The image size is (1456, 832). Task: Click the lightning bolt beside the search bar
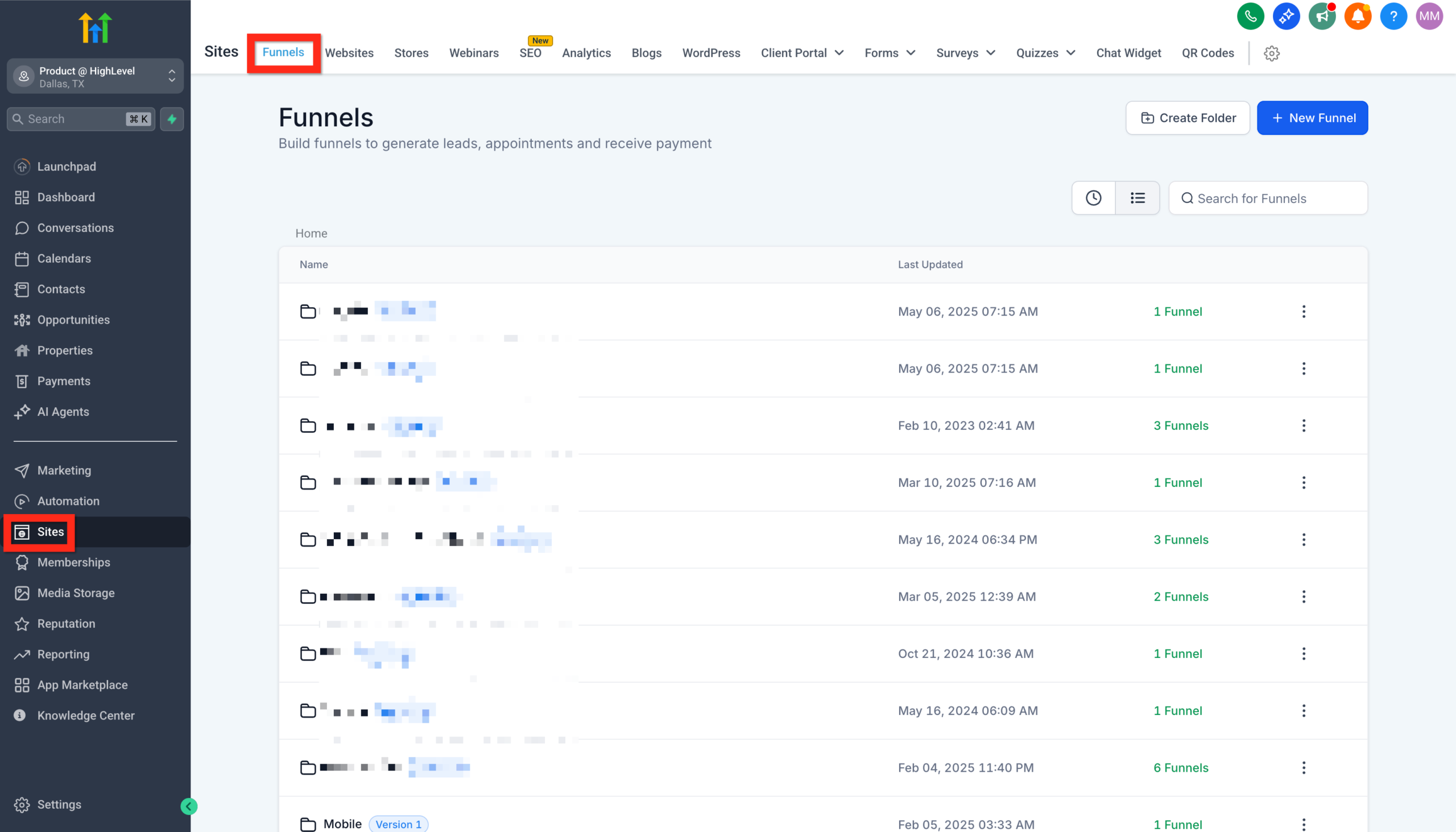172,119
